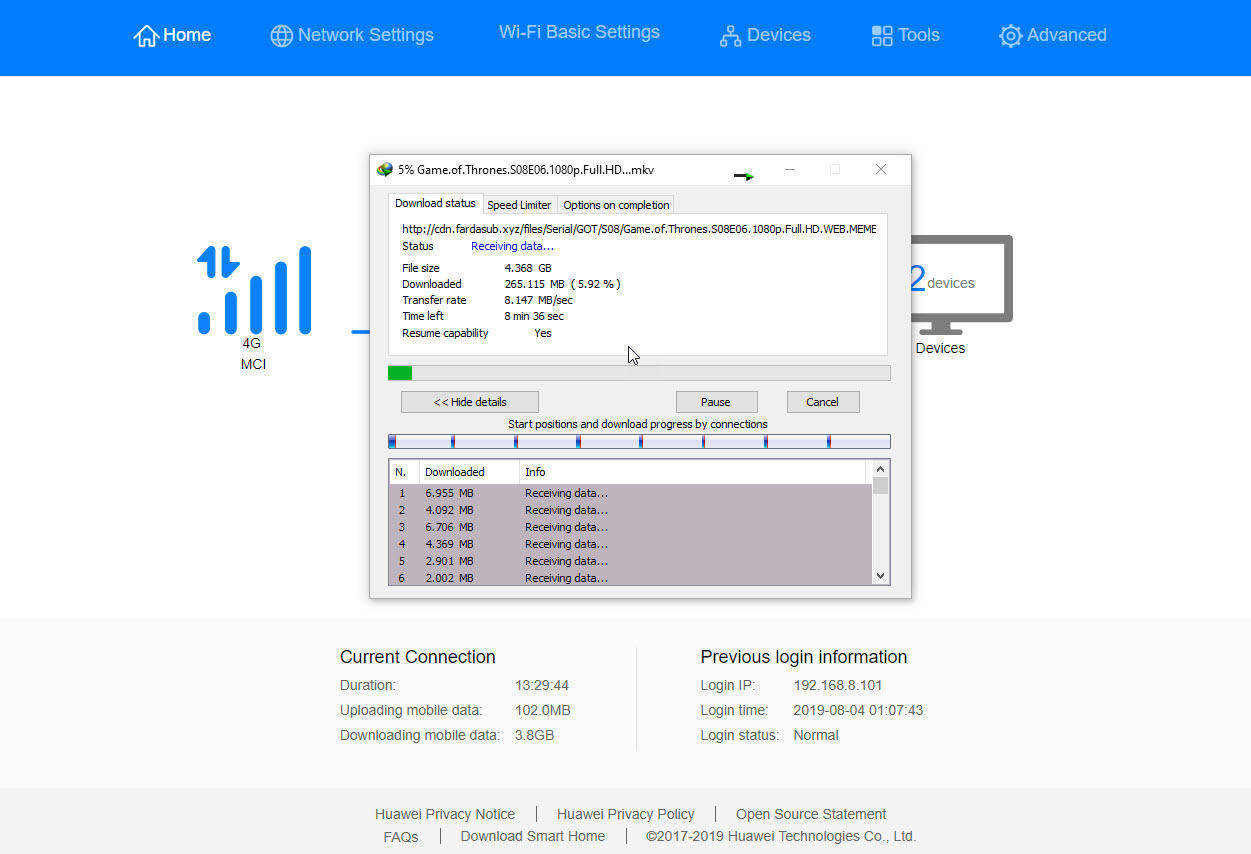Image resolution: width=1251 pixels, height=854 pixels.
Task: Open Network Settings in top navigation
Action: (352, 35)
